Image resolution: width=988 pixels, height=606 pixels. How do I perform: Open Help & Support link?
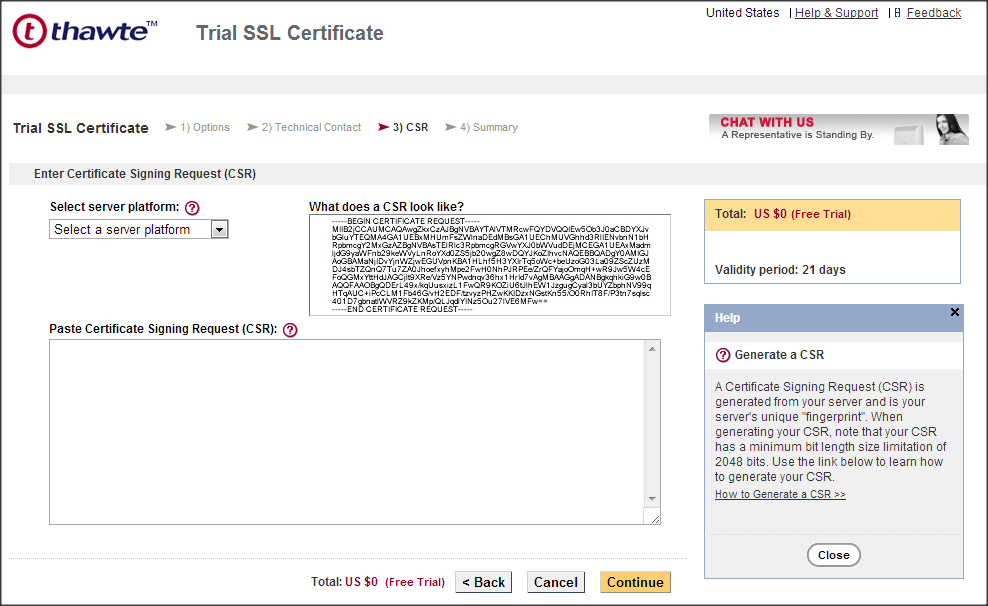tap(836, 13)
